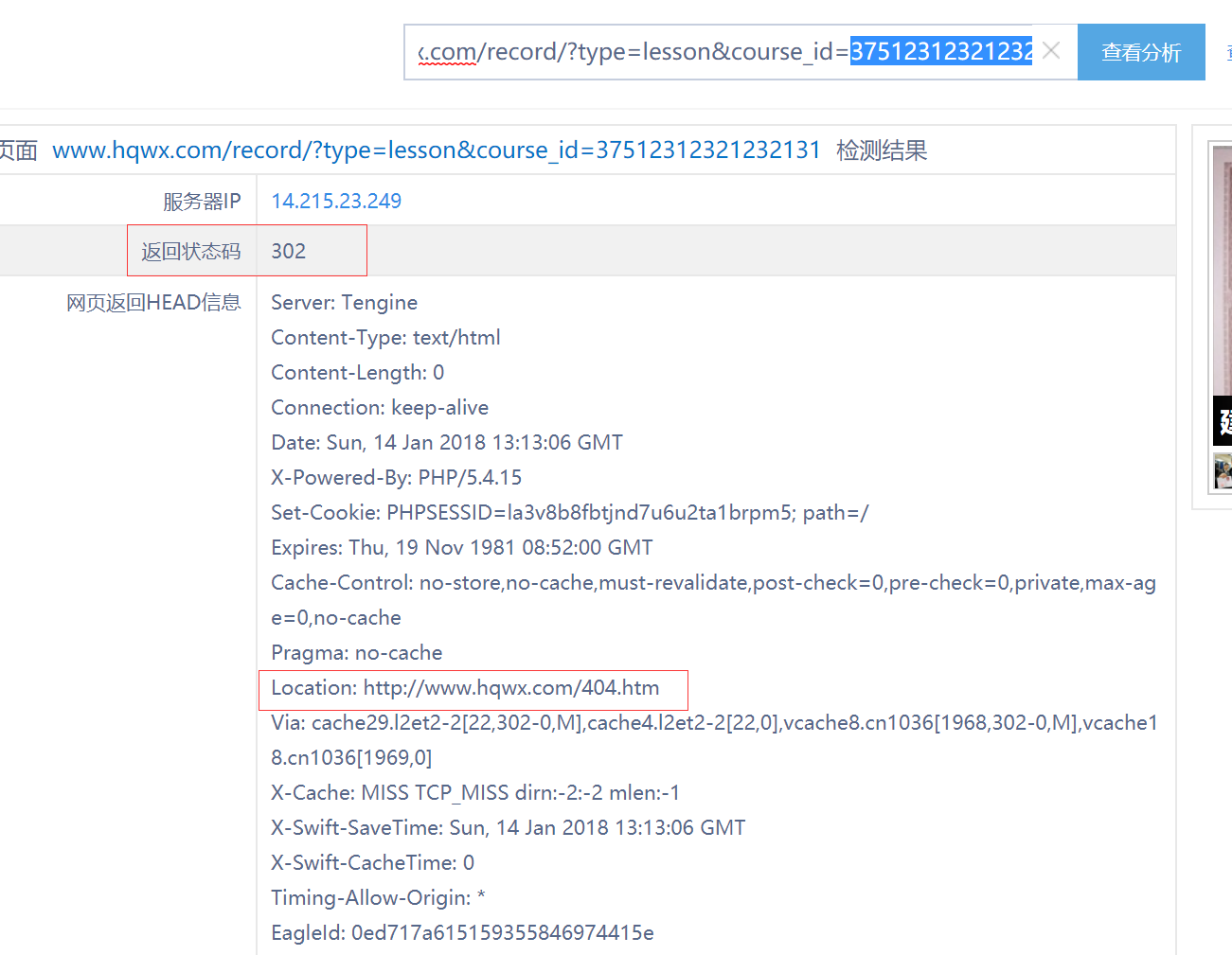Click the Set-Cookie PHPSESSID header line
This screenshot has width=1232, height=955.
click(569, 512)
